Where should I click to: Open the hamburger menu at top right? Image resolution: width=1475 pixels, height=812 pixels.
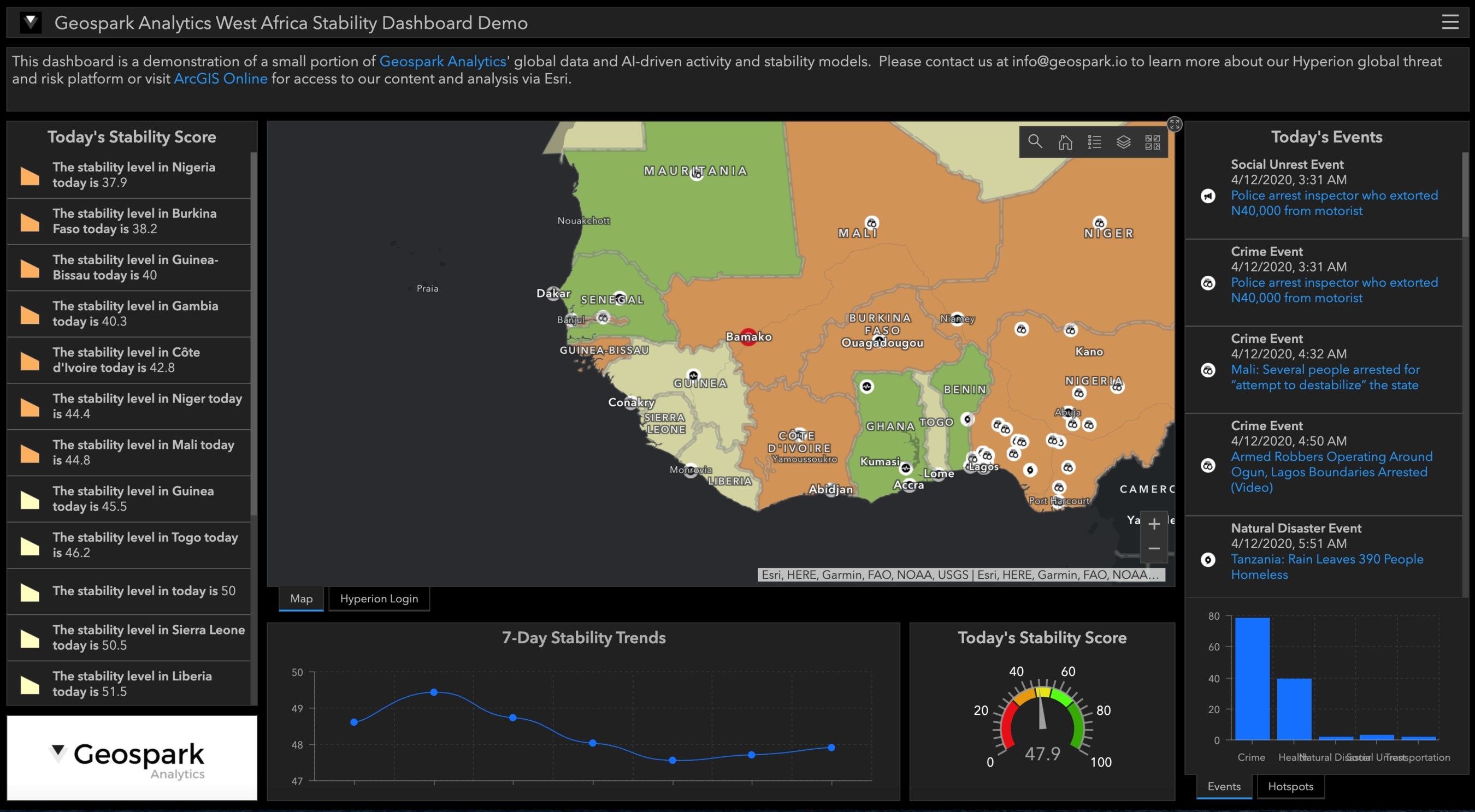[x=1450, y=22]
